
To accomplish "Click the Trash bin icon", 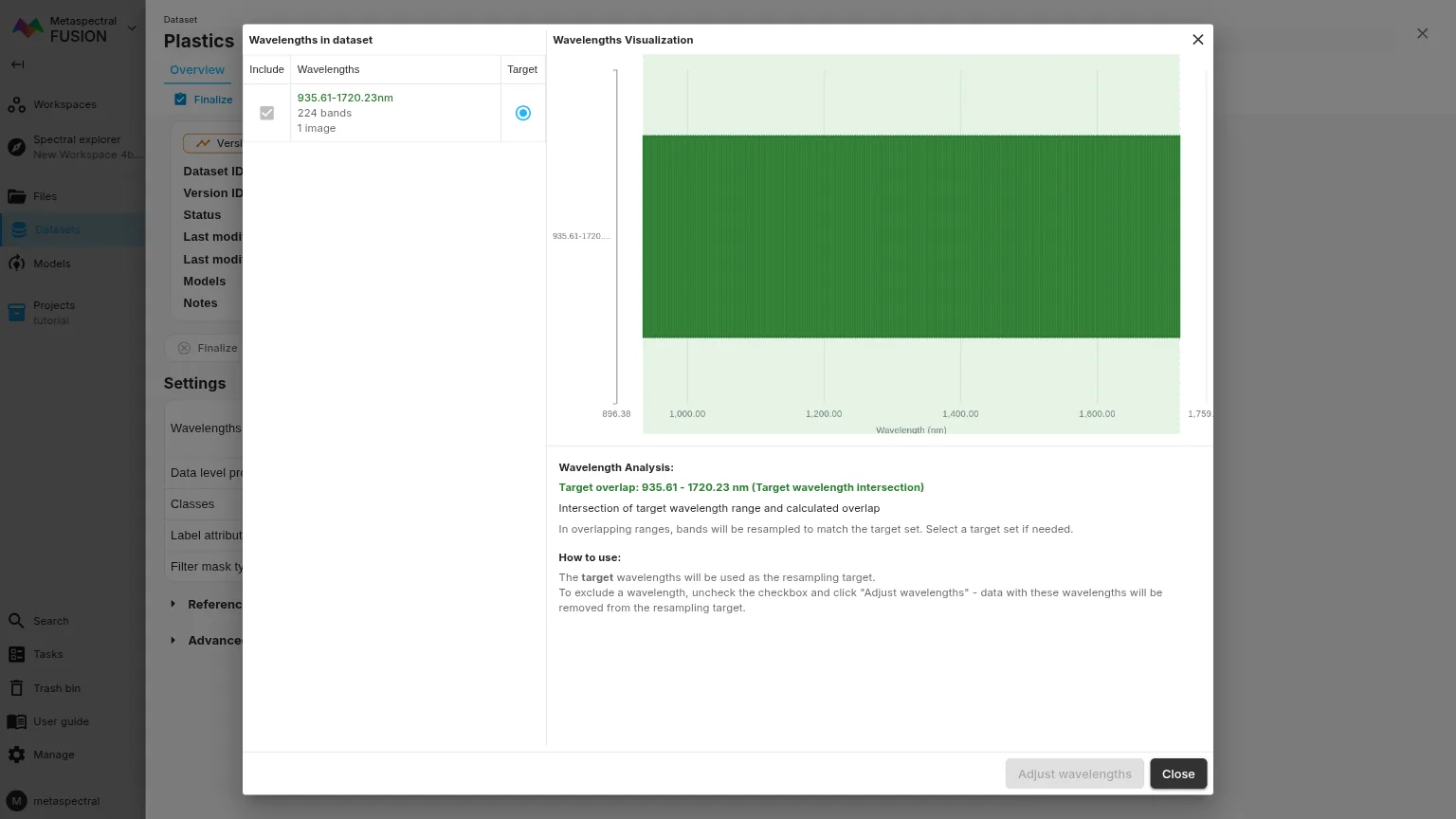I will [x=17, y=688].
